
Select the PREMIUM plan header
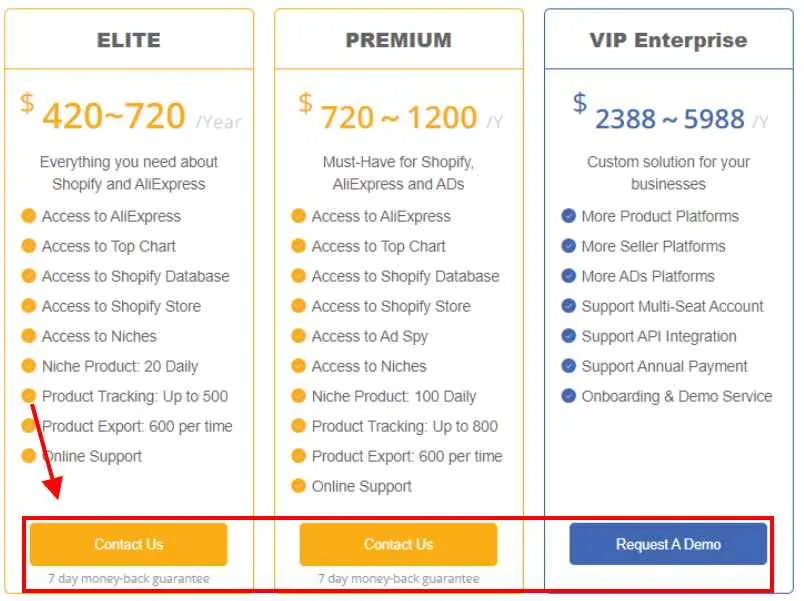pos(399,40)
